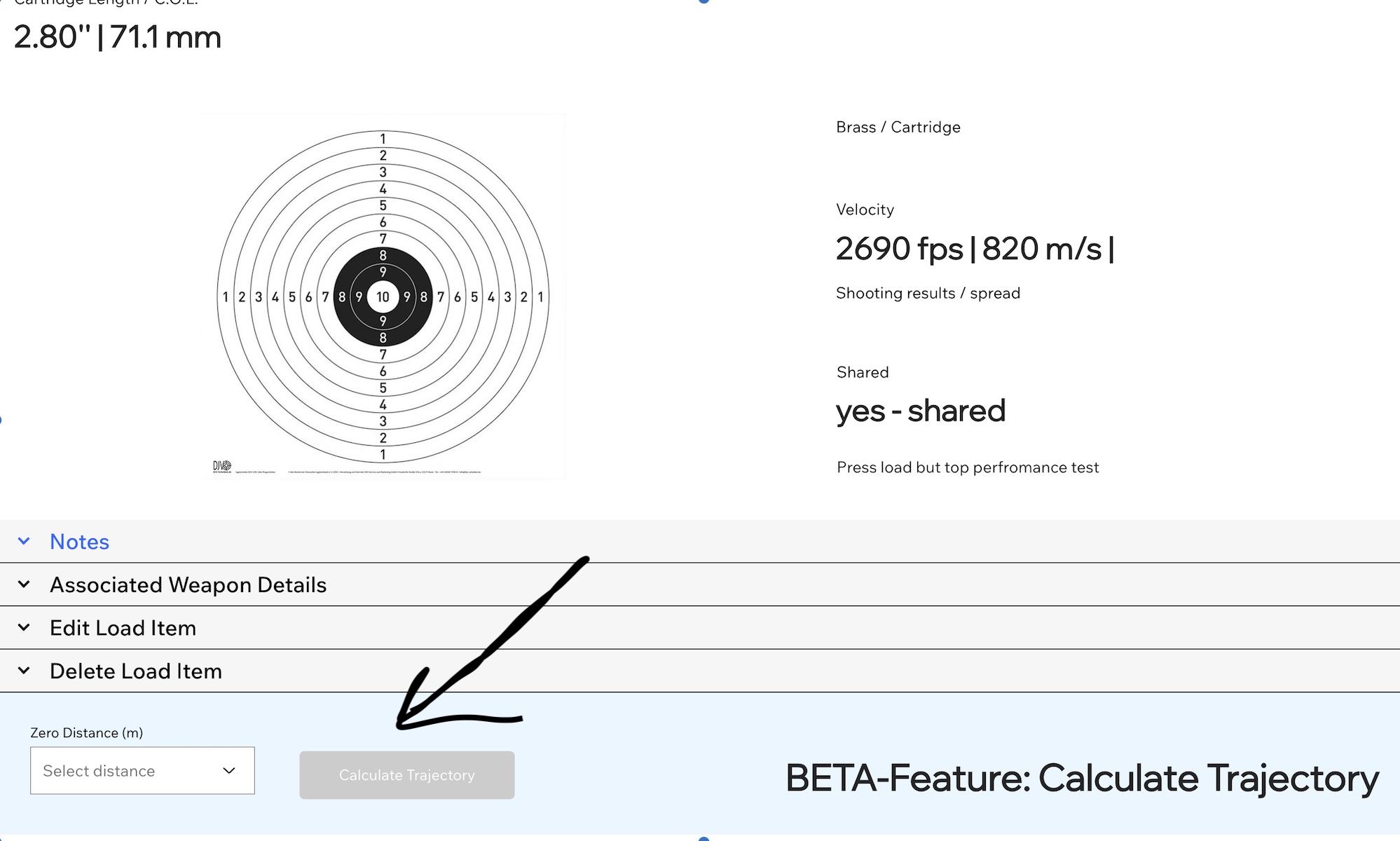Click the Calculate Trajectory button
The width and height of the screenshot is (1400, 841).
click(x=407, y=775)
